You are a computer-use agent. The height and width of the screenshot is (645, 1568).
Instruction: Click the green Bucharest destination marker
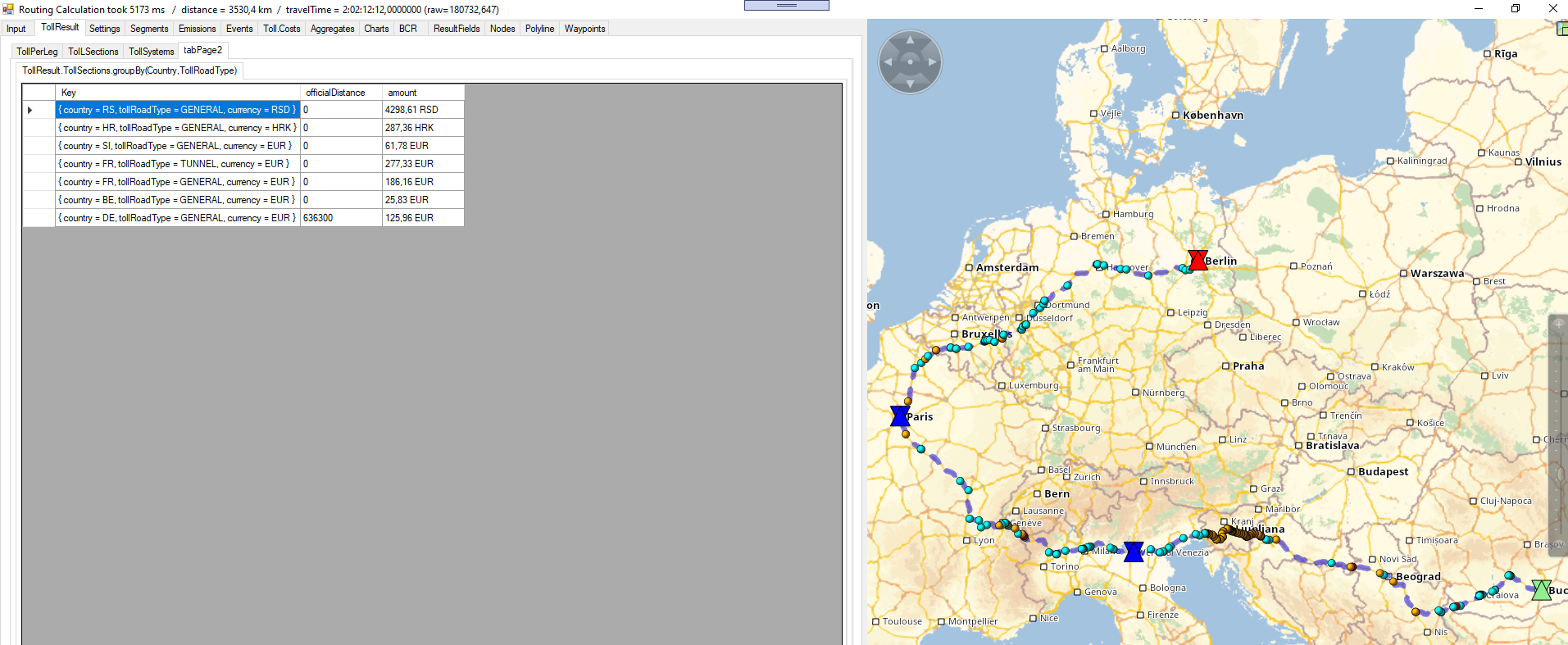coord(1541,590)
